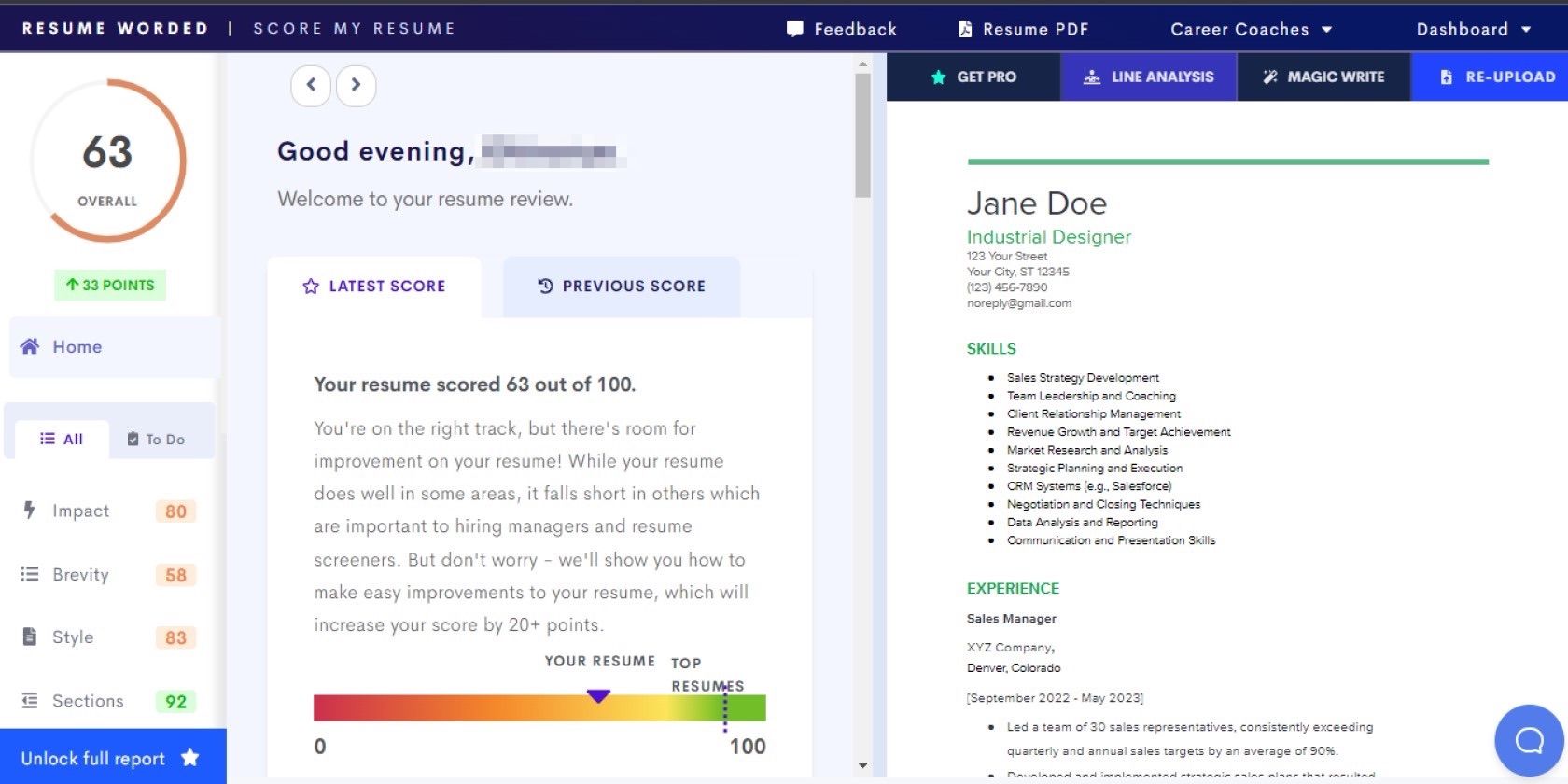Click the Re-Upload button
The width and height of the screenshot is (1568, 784).
[x=1497, y=77]
